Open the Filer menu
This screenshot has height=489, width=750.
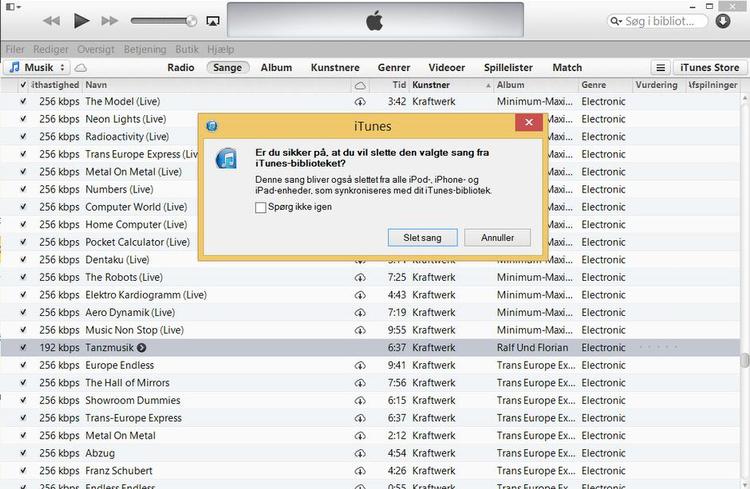tap(15, 49)
